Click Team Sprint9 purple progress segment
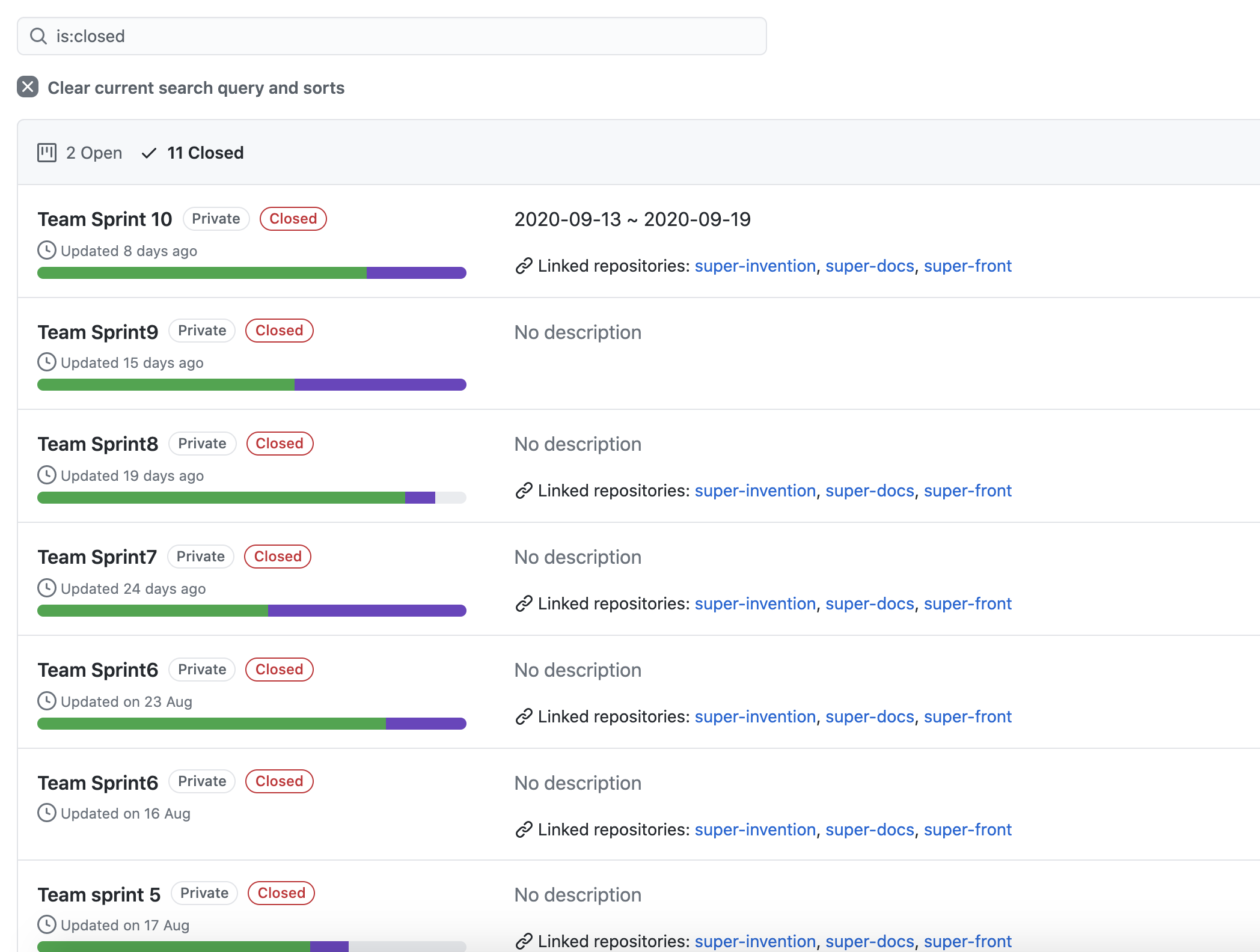 [x=380, y=385]
